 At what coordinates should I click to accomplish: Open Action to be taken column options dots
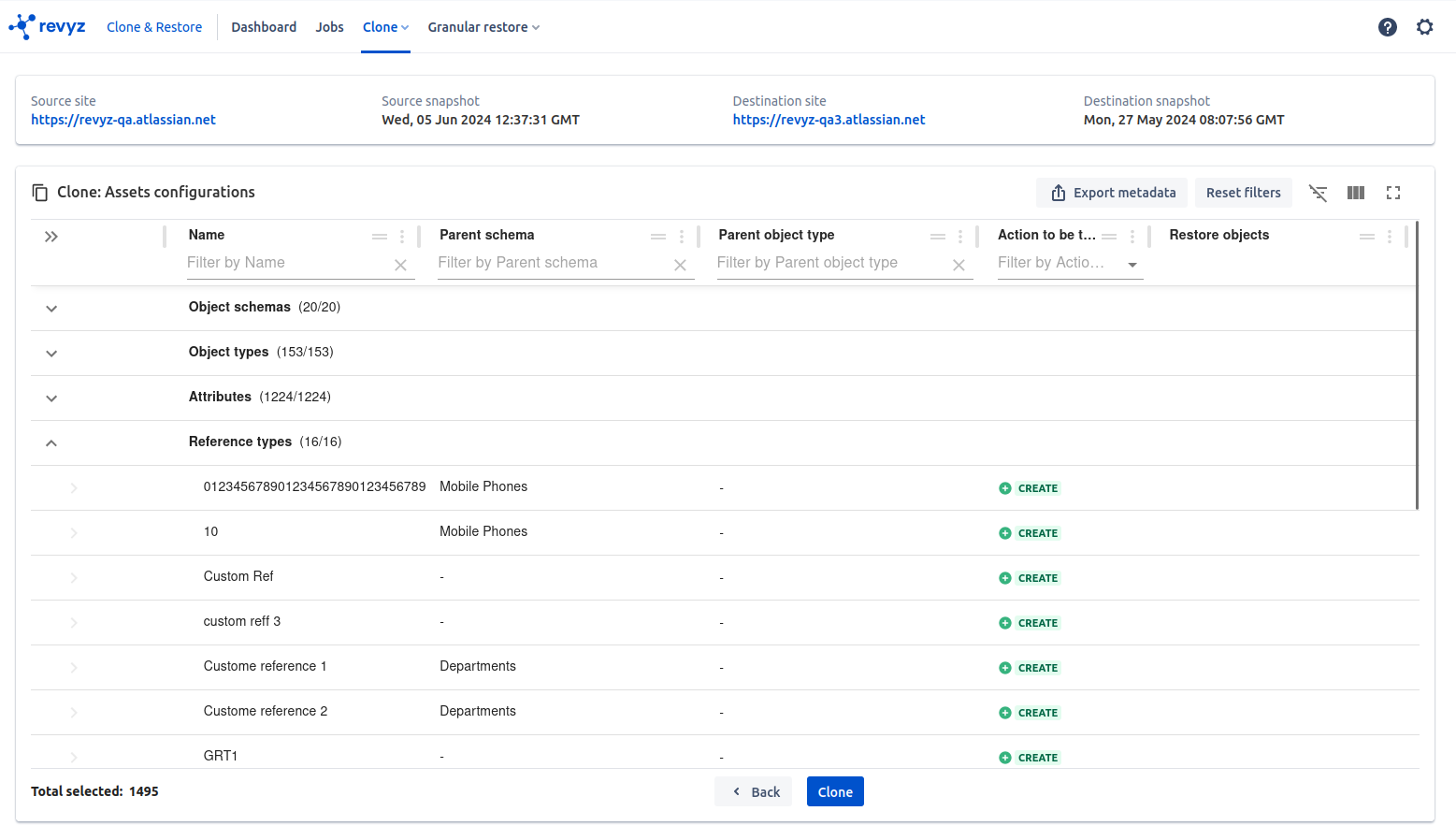click(x=1132, y=237)
